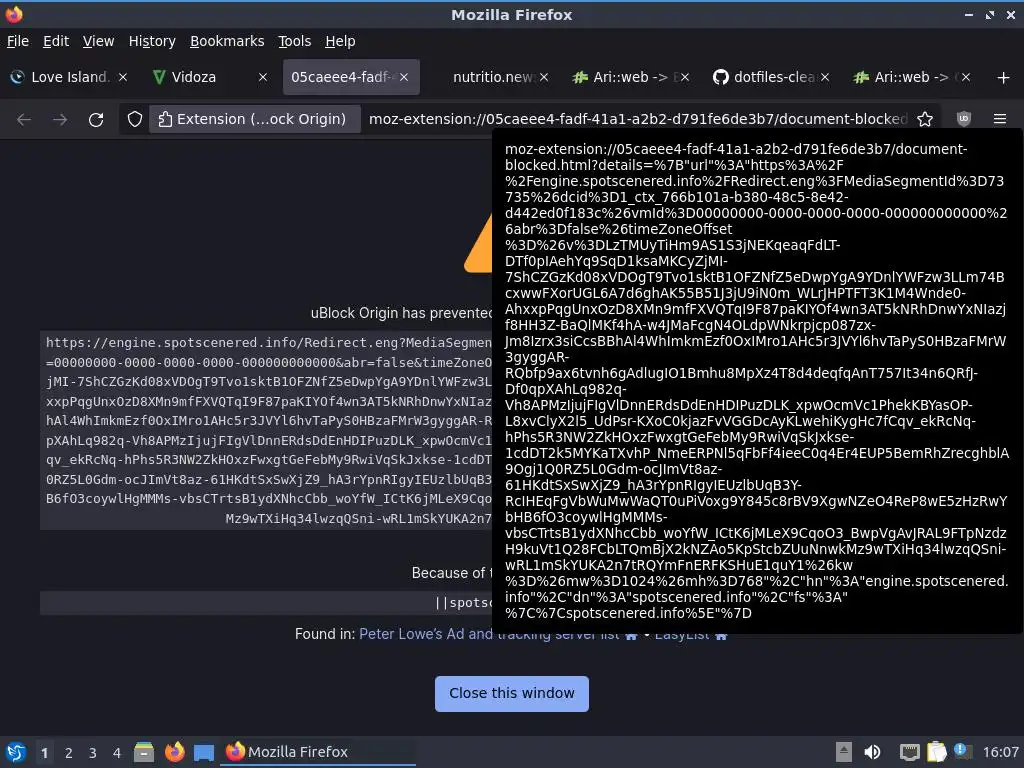The image size is (1024, 768).
Task: Open the File menu
Action: click(18, 41)
